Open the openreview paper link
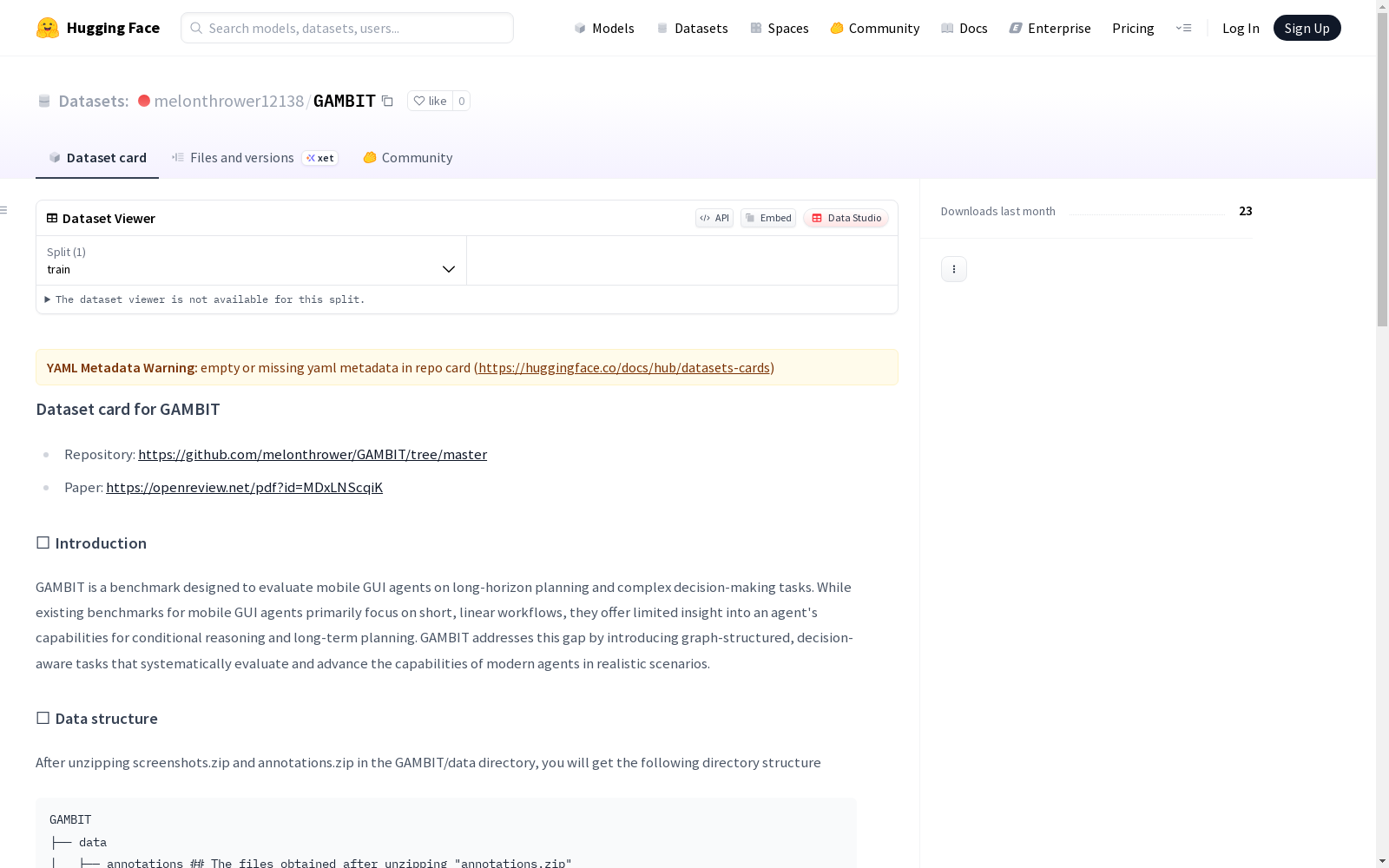Screen dimensions: 1389x868 click(244, 487)
